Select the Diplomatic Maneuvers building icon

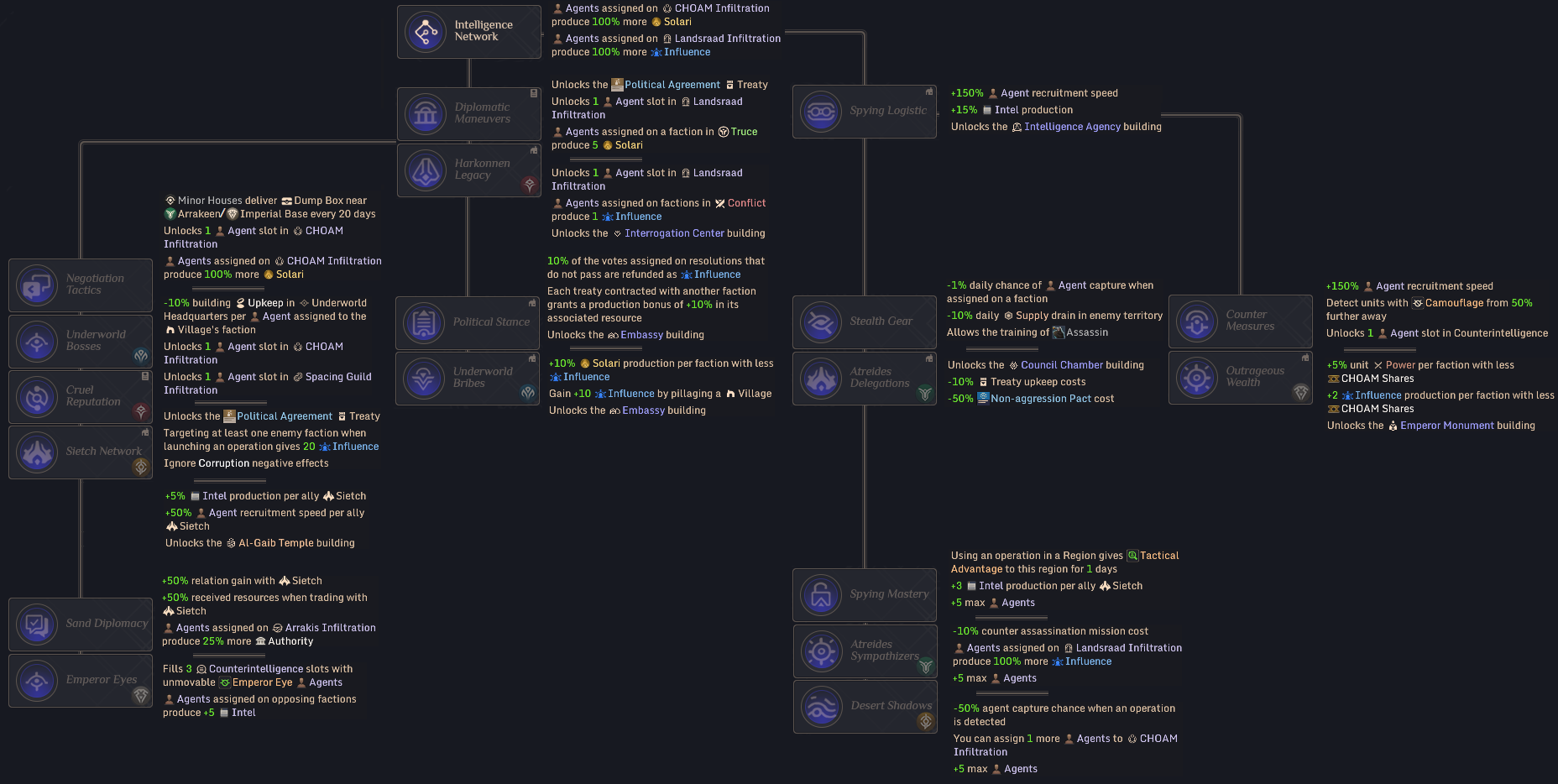426,114
